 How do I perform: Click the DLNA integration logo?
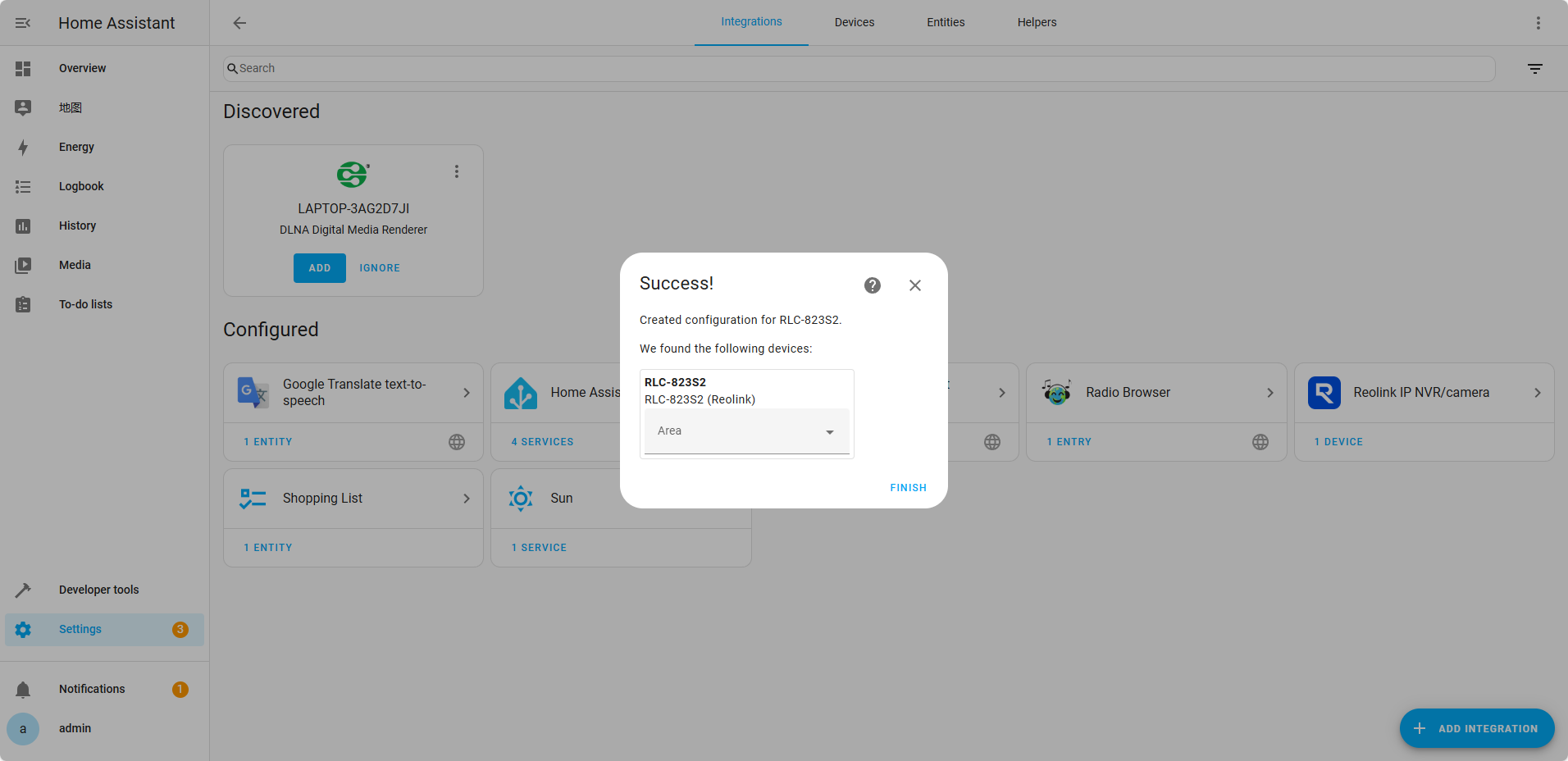click(353, 175)
